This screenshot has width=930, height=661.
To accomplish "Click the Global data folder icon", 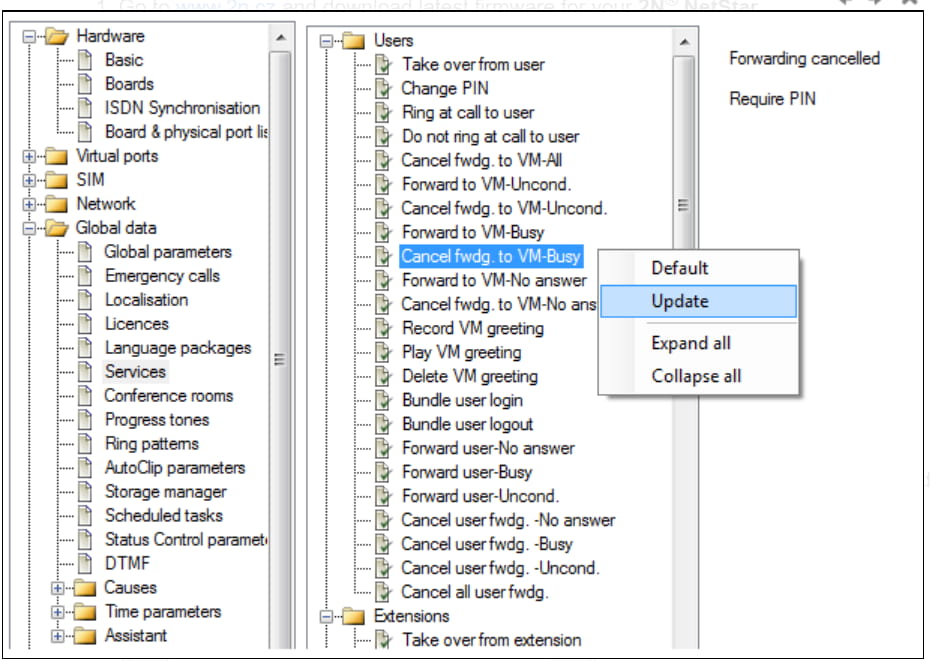I will tap(57, 228).
